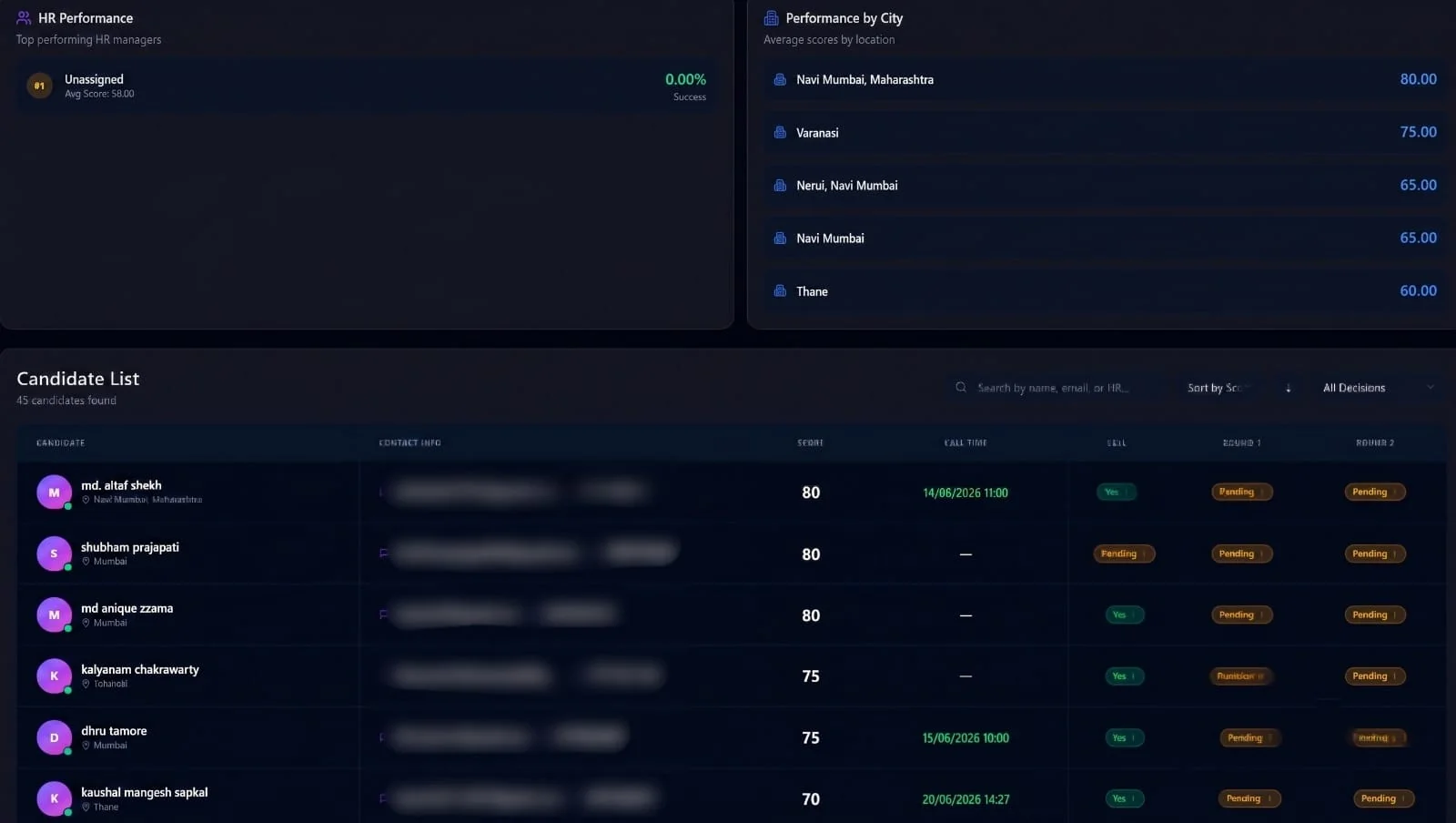Click the Candidate column header
The height and width of the screenshot is (823, 1456).
pyautogui.click(x=61, y=442)
